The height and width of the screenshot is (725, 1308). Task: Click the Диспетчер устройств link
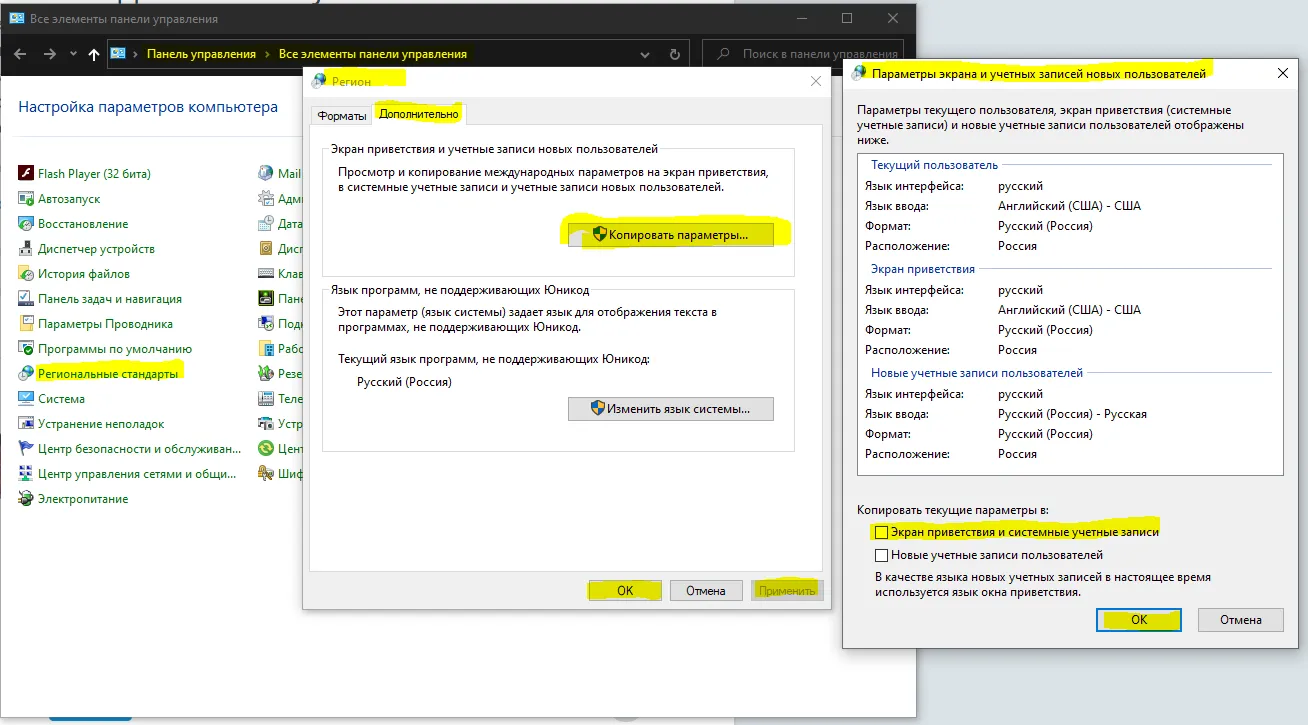click(x=96, y=249)
